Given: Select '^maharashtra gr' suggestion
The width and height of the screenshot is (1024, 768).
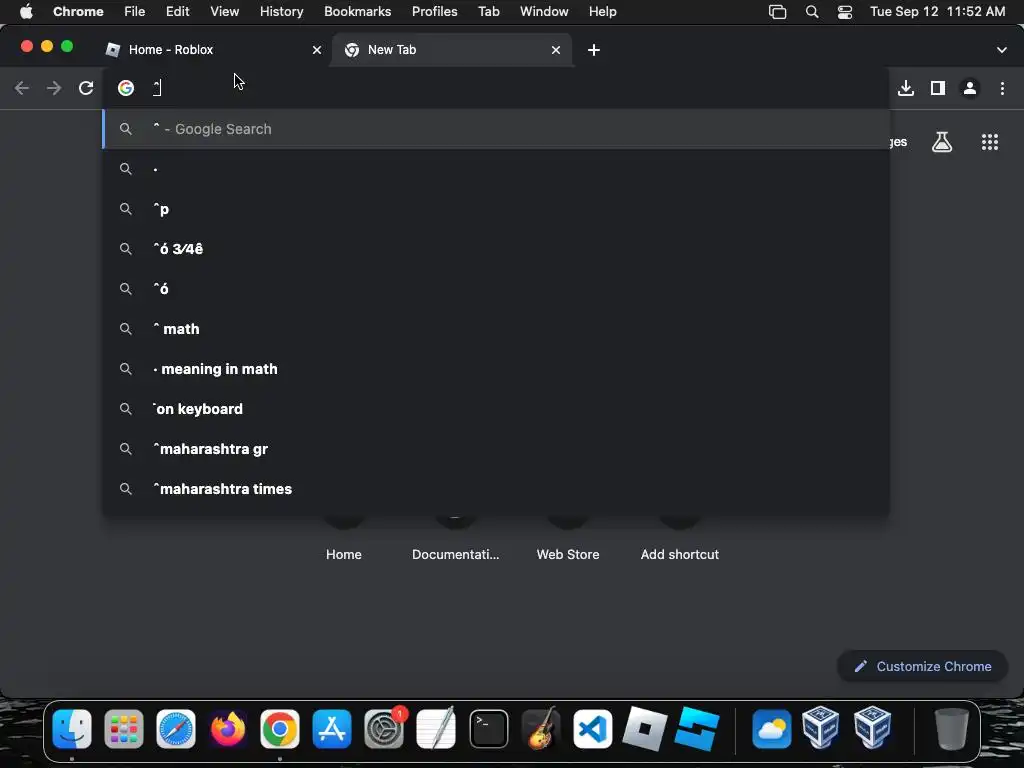Looking at the screenshot, I should (x=496, y=449).
